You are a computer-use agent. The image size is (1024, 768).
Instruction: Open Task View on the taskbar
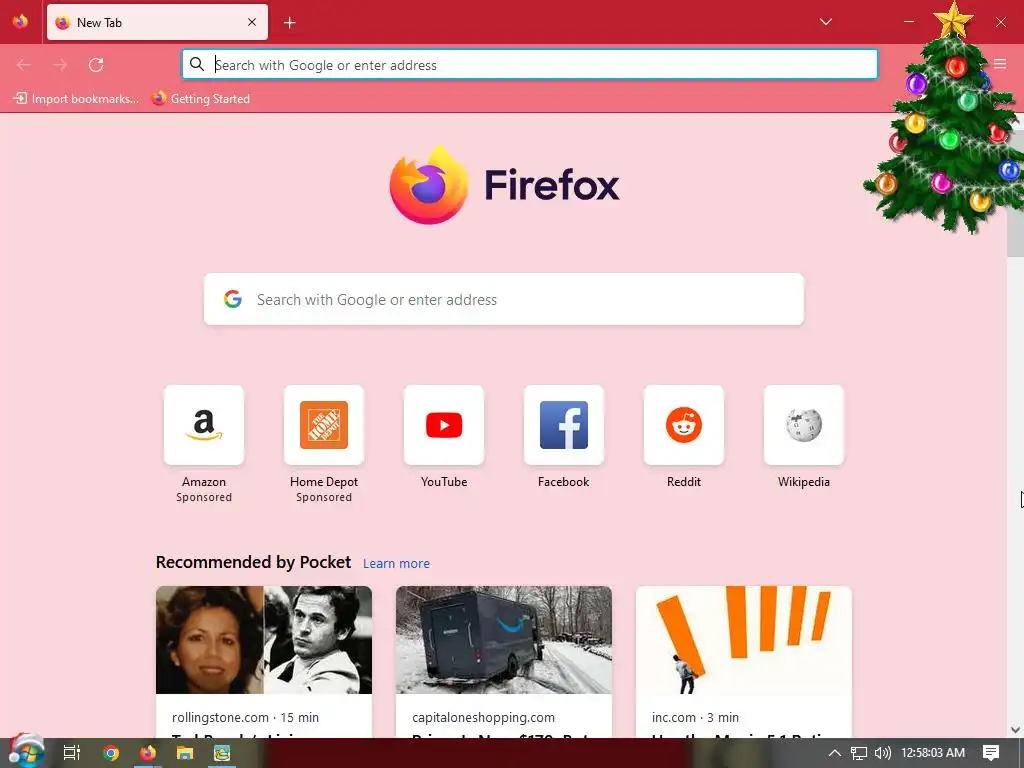pyautogui.click(x=72, y=753)
